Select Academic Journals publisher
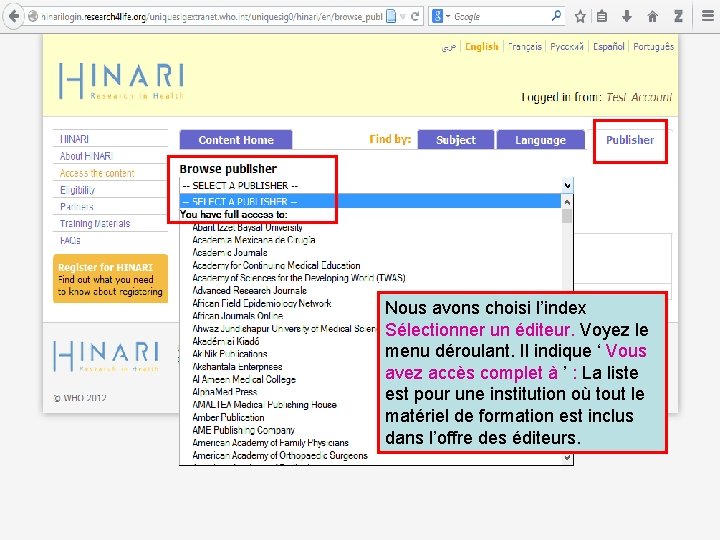The height and width of the screenshot is (540, 720). tap(230, 253)
